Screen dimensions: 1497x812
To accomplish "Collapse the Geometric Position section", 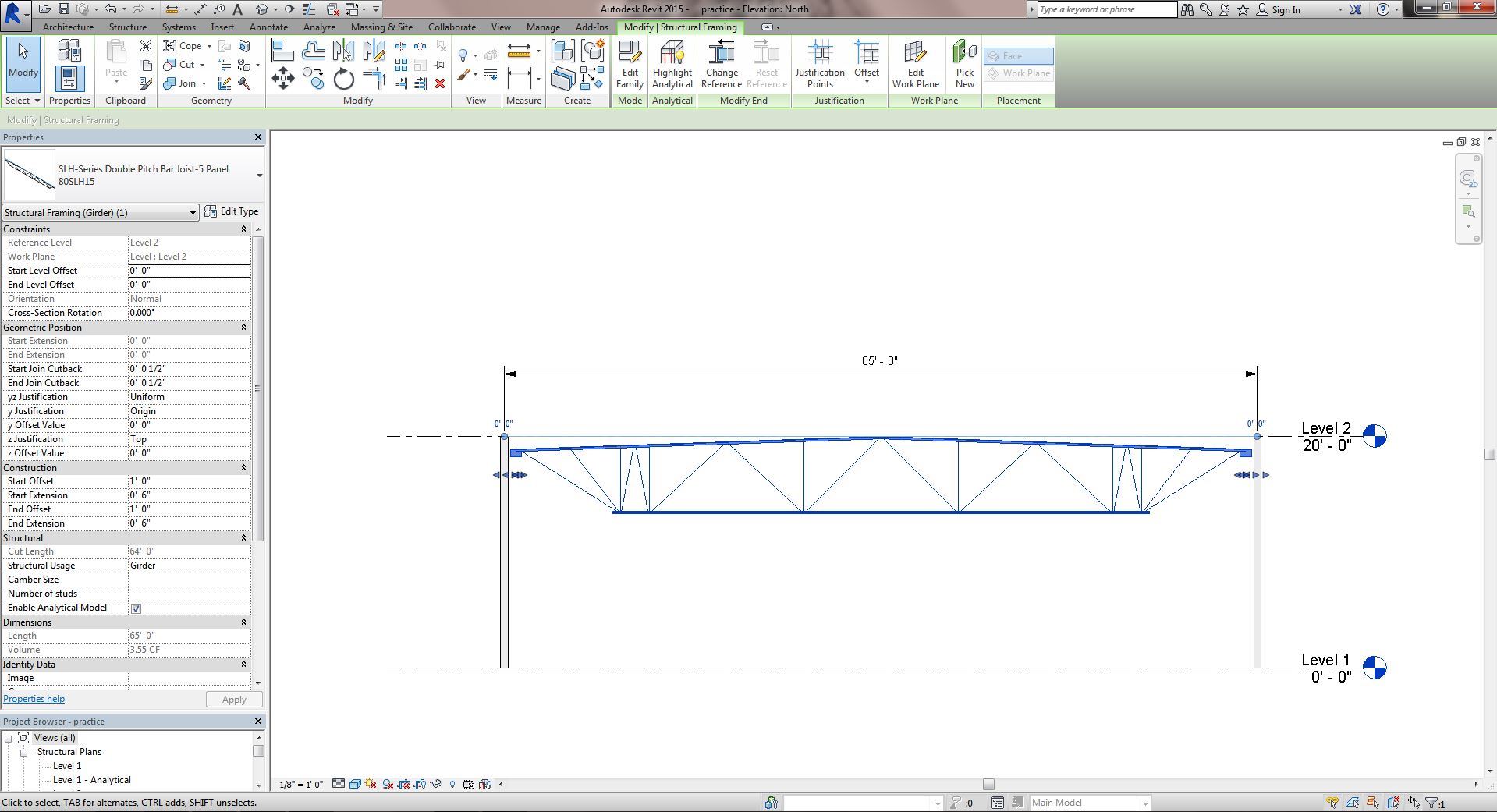I will (x=243, y=328).
